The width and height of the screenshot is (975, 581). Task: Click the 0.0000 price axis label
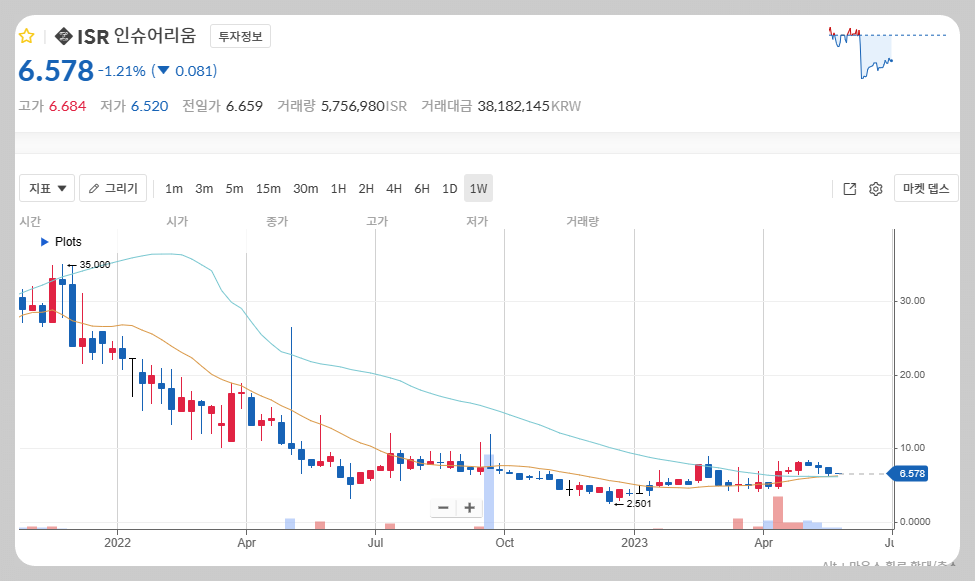click(x=915, y=522)
